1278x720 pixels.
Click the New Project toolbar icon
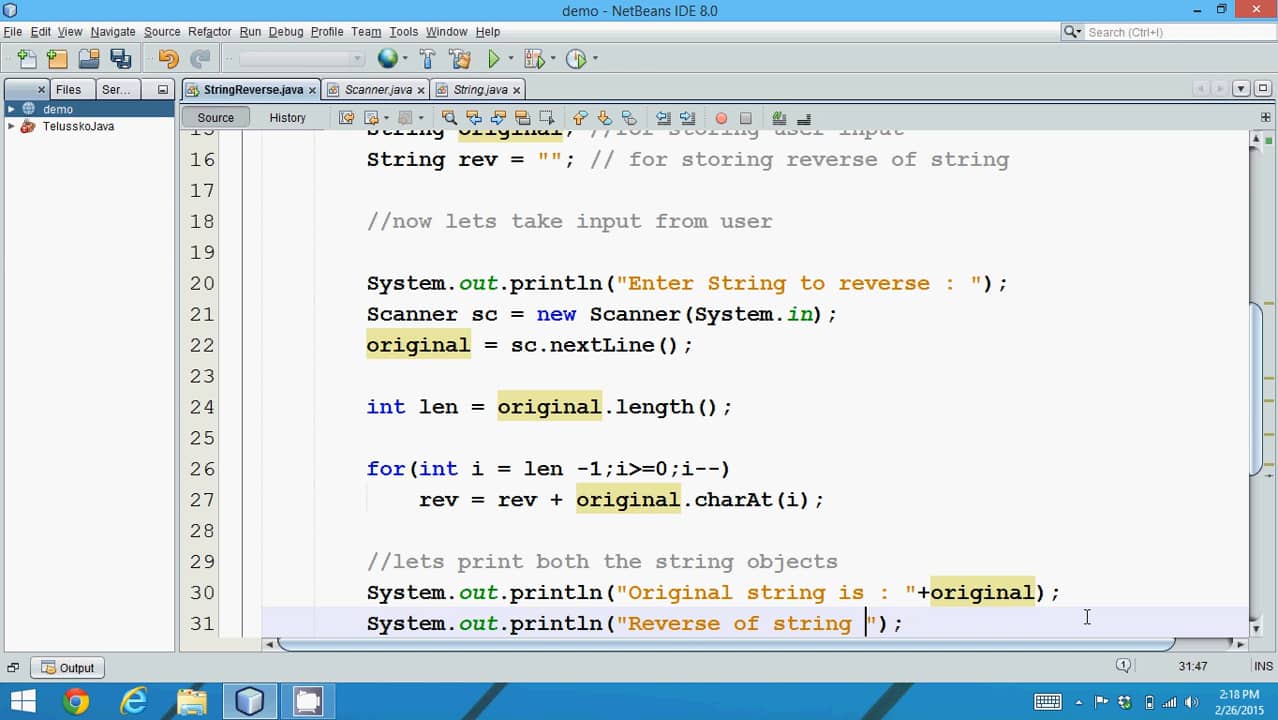tap(57, 59)
